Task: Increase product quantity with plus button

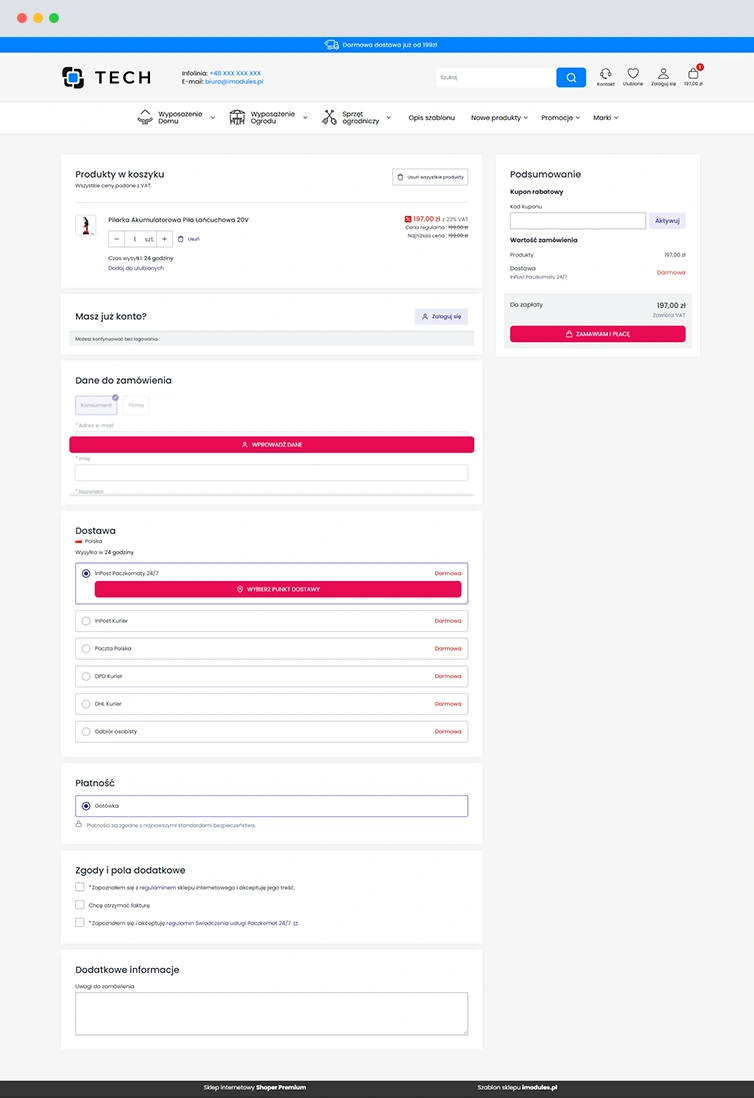Action: click(165, 239)
